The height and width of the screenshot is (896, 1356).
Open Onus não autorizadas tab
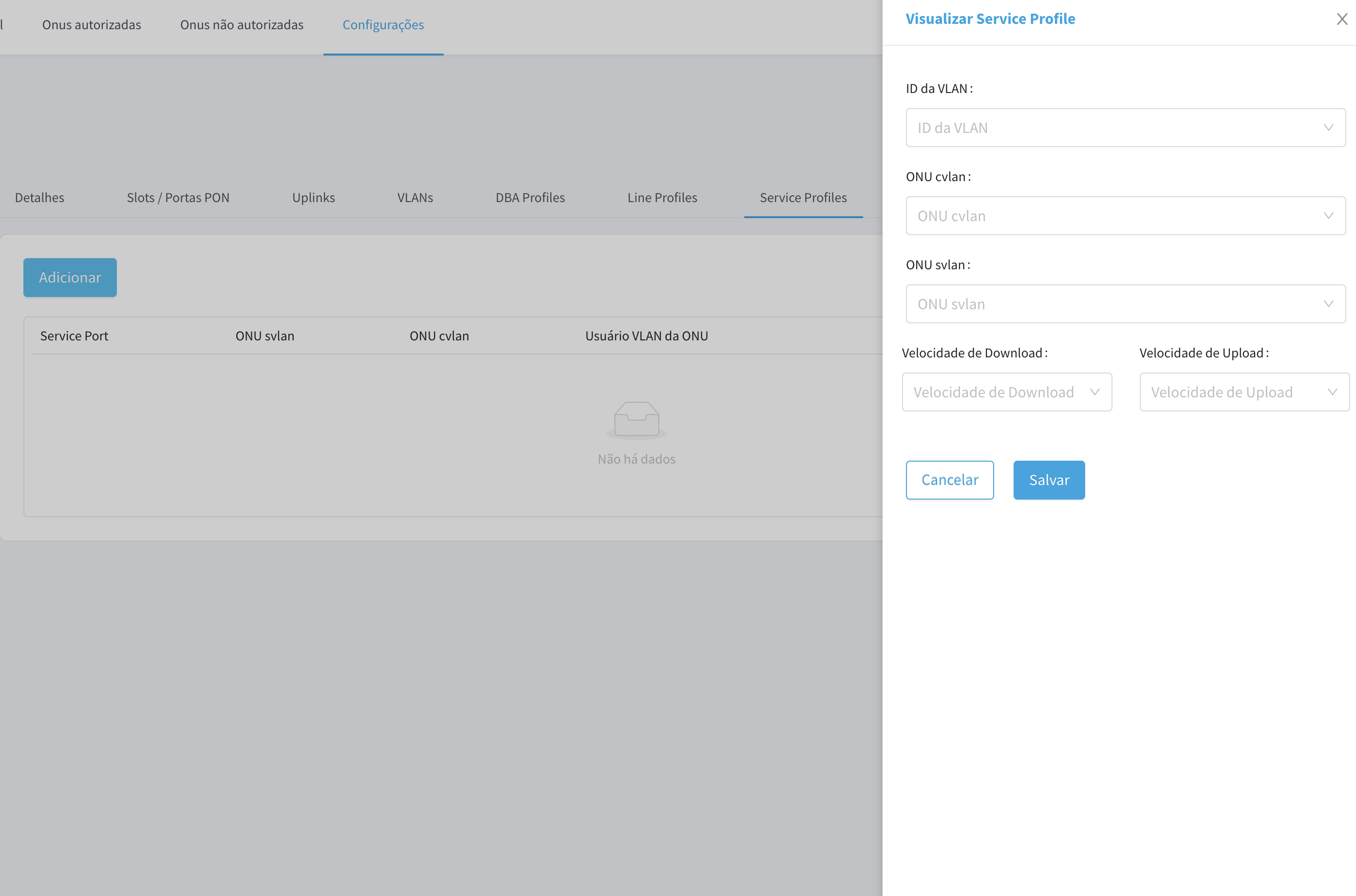[x=242, y=25]
